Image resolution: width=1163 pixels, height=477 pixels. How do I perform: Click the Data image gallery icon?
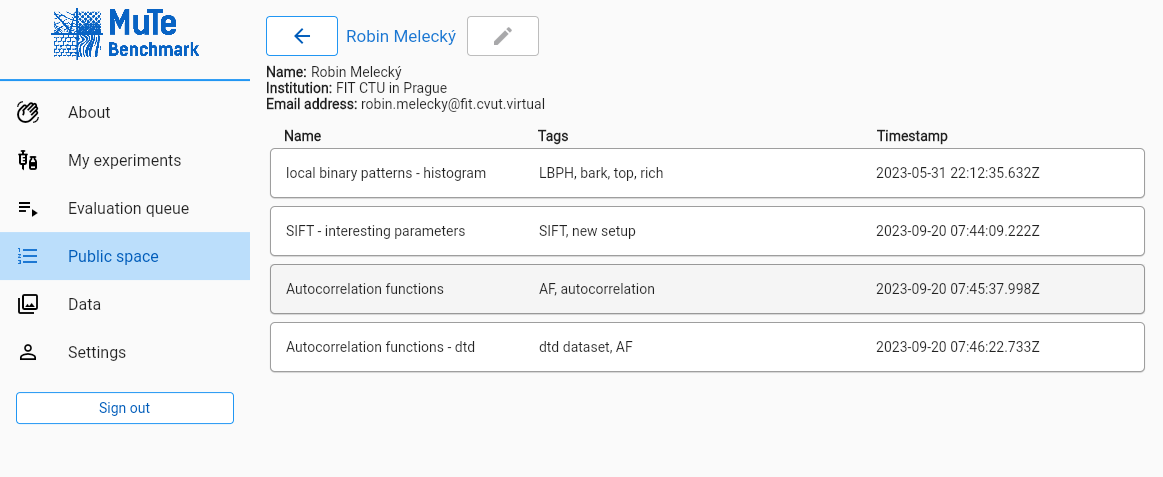pyautogui.click(x=28, y=304)
